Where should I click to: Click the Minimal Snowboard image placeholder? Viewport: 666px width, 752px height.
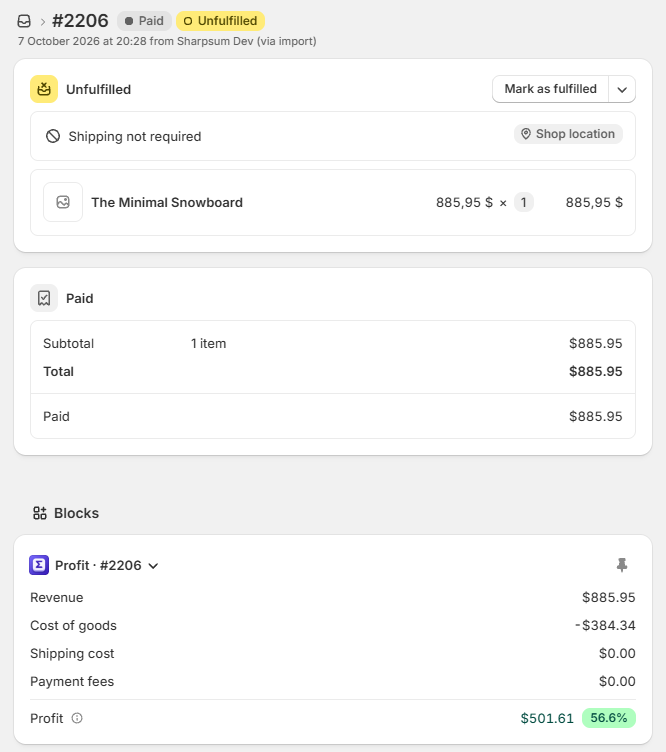point(63,202)
